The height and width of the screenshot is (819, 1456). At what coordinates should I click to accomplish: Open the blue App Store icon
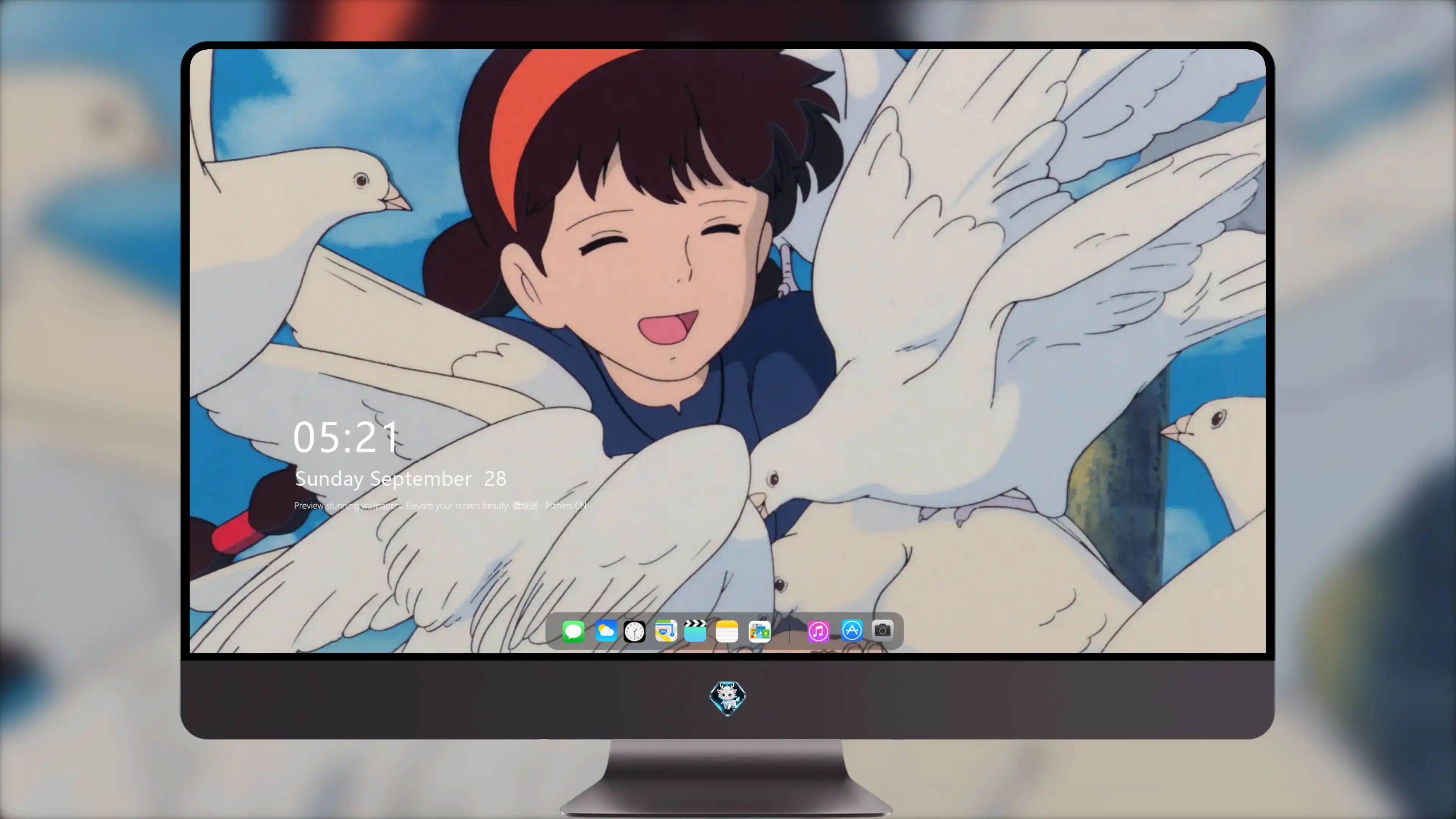[852, 630]
